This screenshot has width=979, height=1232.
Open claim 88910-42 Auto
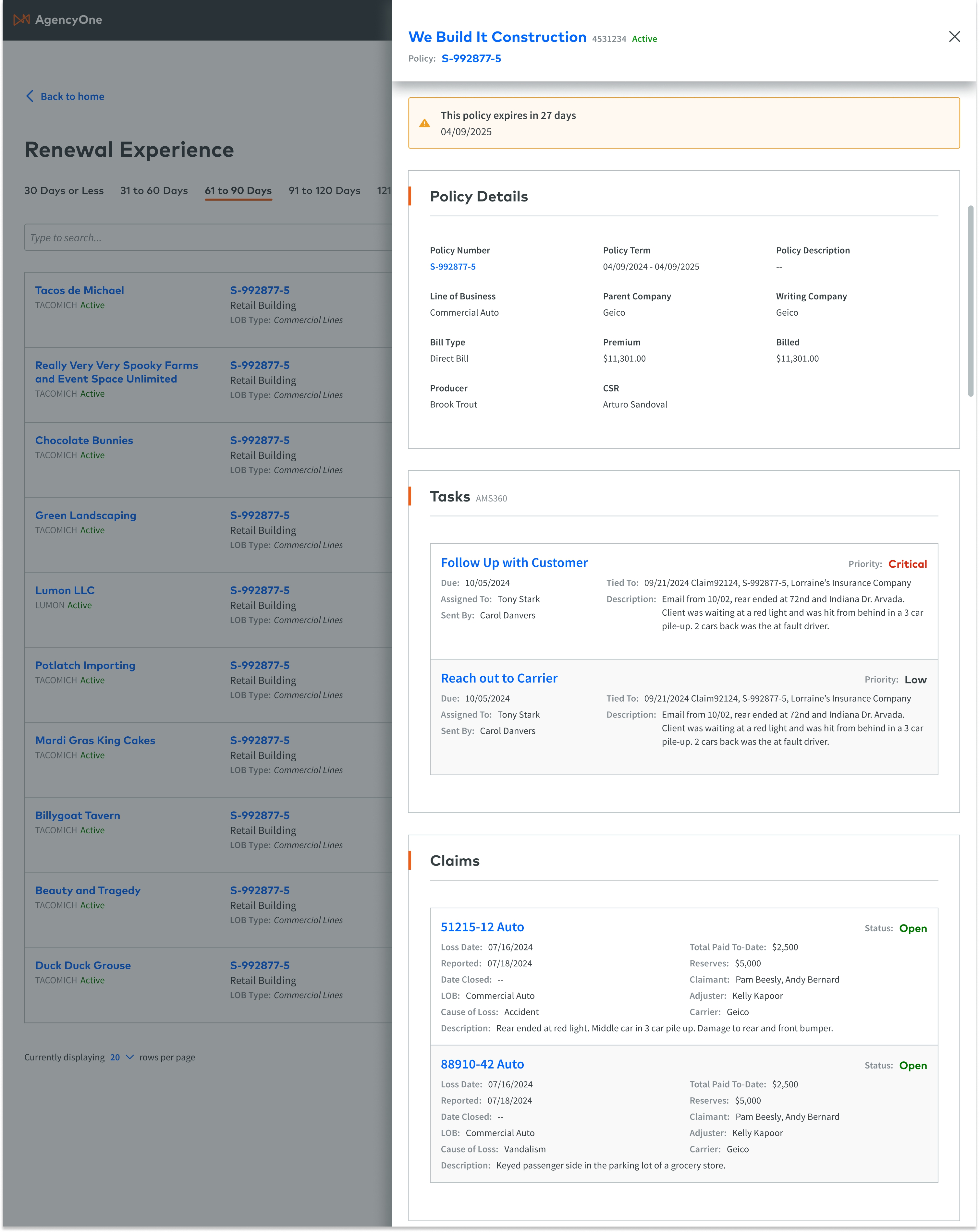tap(482, 1064)
